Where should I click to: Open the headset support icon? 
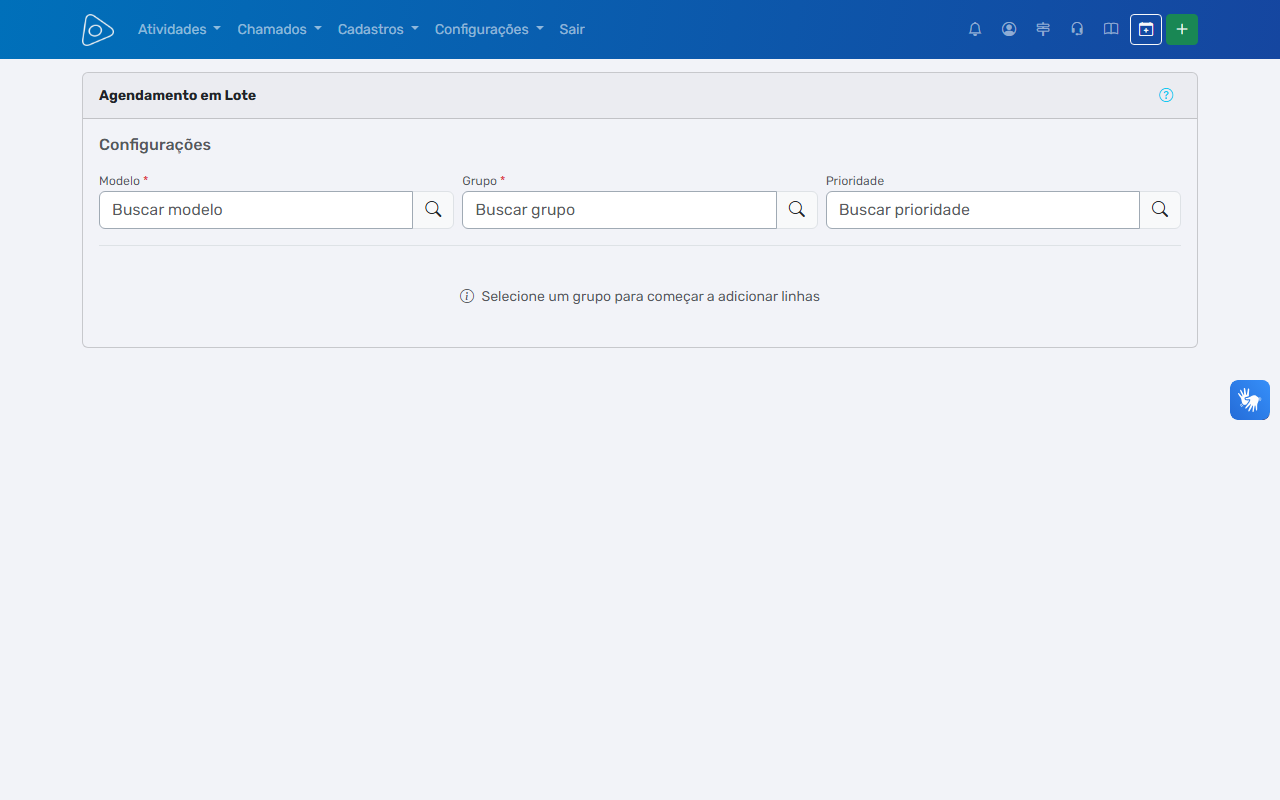tap(1077, 30)
